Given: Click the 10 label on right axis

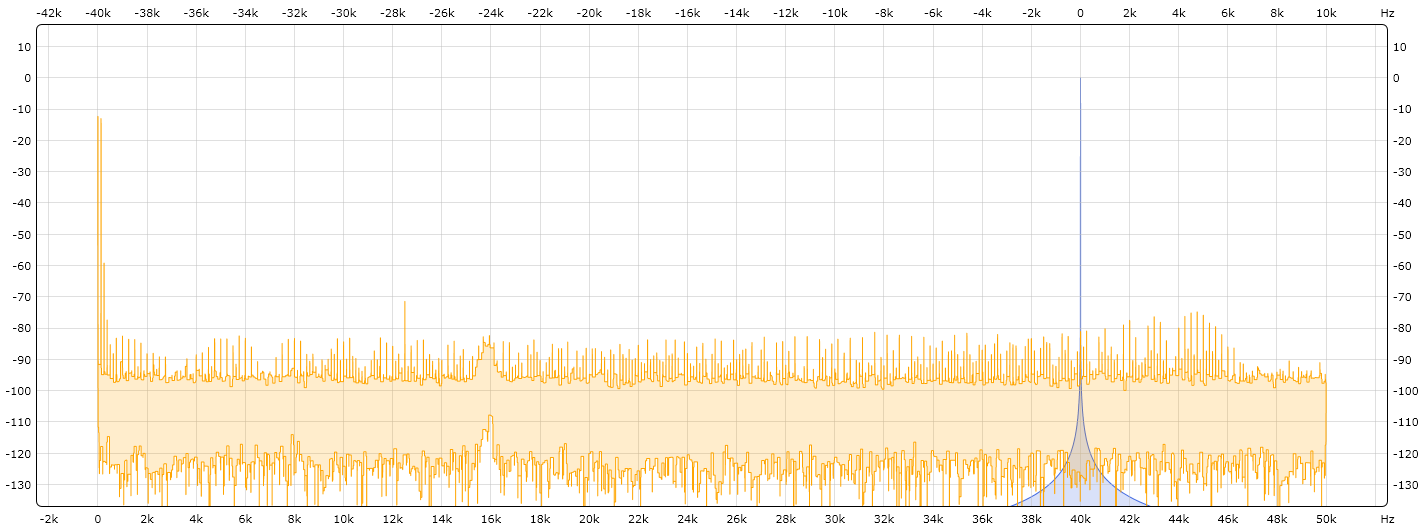Looking at the screenshot, I should pos(1402,47).
